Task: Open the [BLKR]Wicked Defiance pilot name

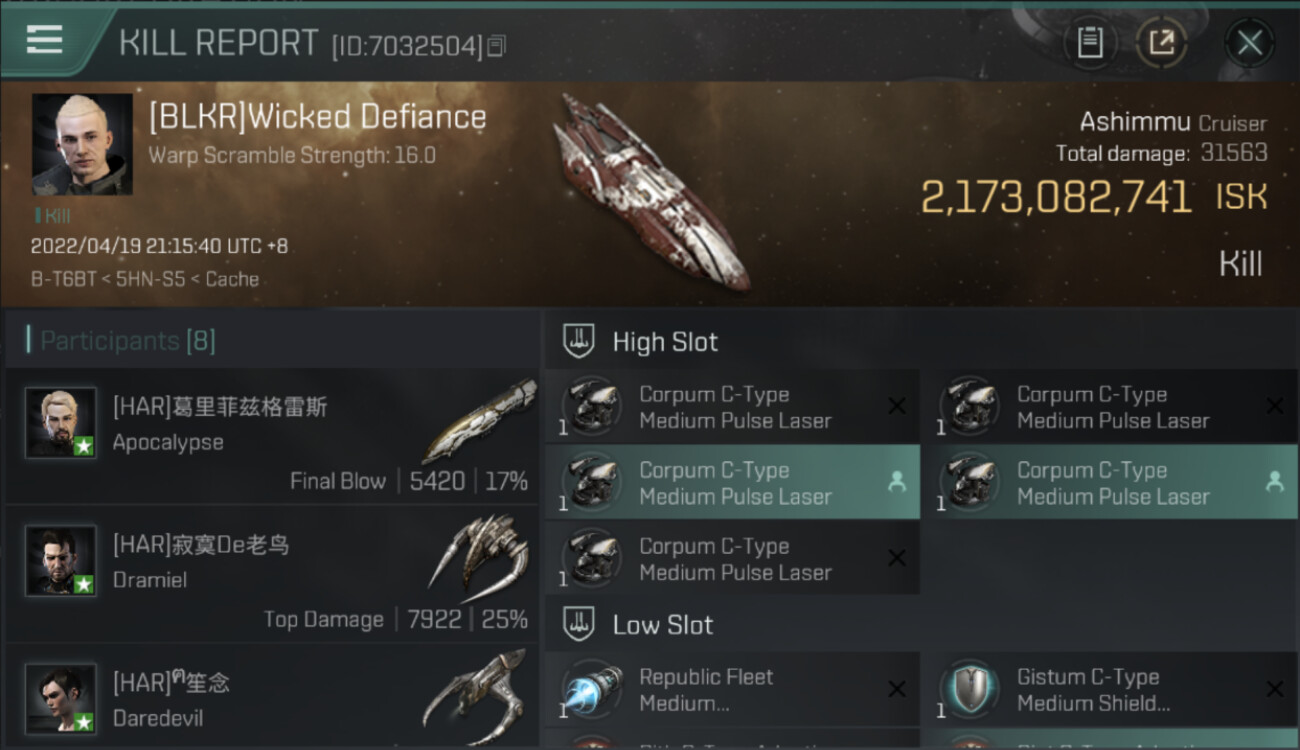Action: (317, 117)
